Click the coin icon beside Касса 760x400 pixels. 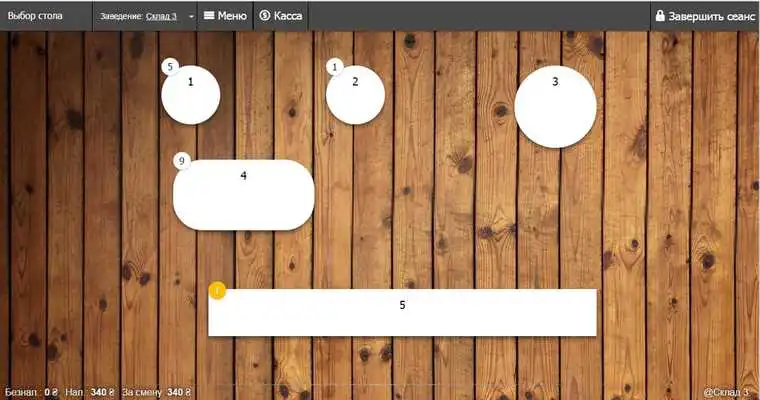coord(265,16)
